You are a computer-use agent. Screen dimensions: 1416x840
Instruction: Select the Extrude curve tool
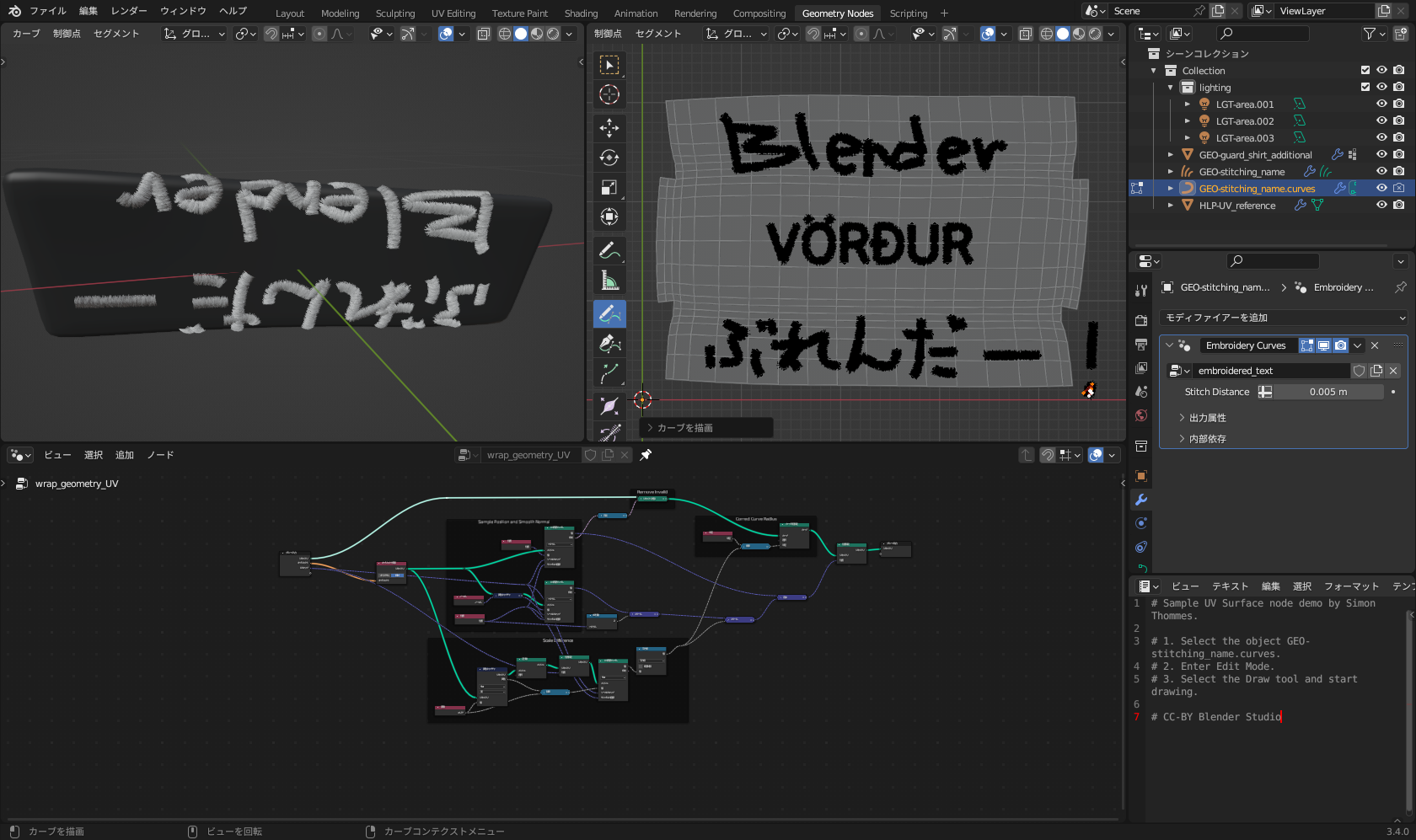coord(609,373)
